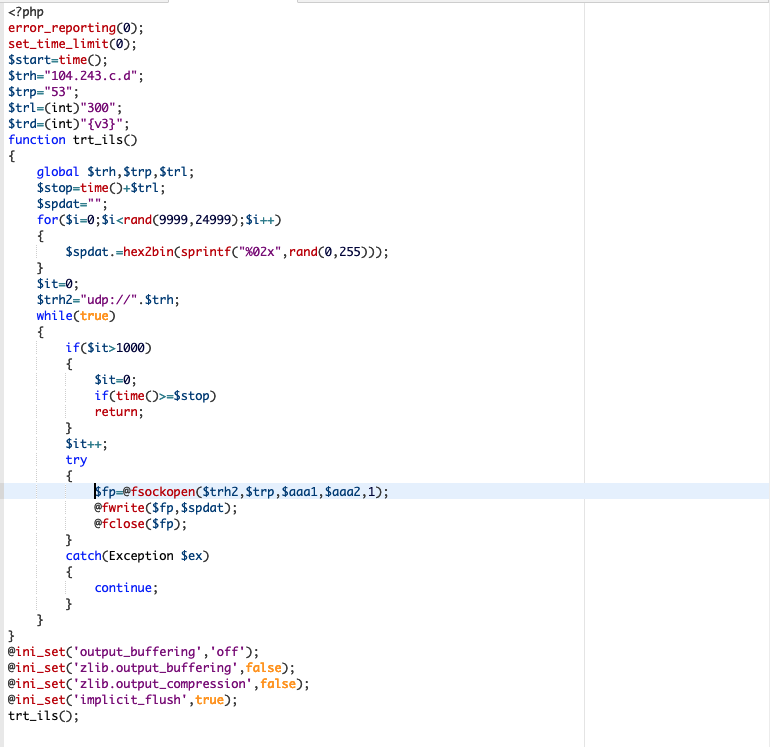Click the $trl=(int)"300"; line
This screenshot has height=747, width=770.
pyautogui.click(x=65, y=108)
